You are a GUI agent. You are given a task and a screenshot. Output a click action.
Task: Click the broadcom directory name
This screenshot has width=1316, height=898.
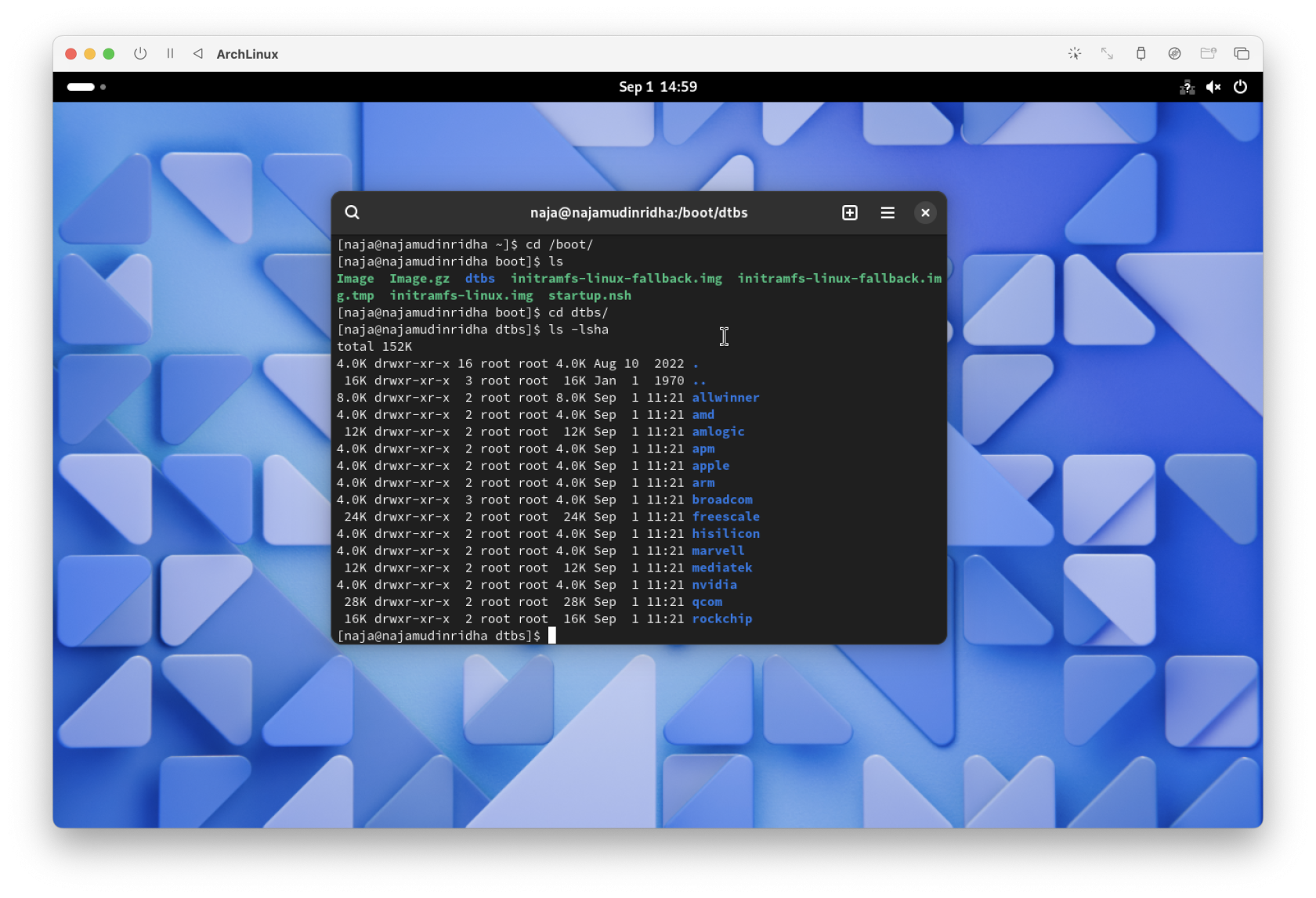pos(721,499)
